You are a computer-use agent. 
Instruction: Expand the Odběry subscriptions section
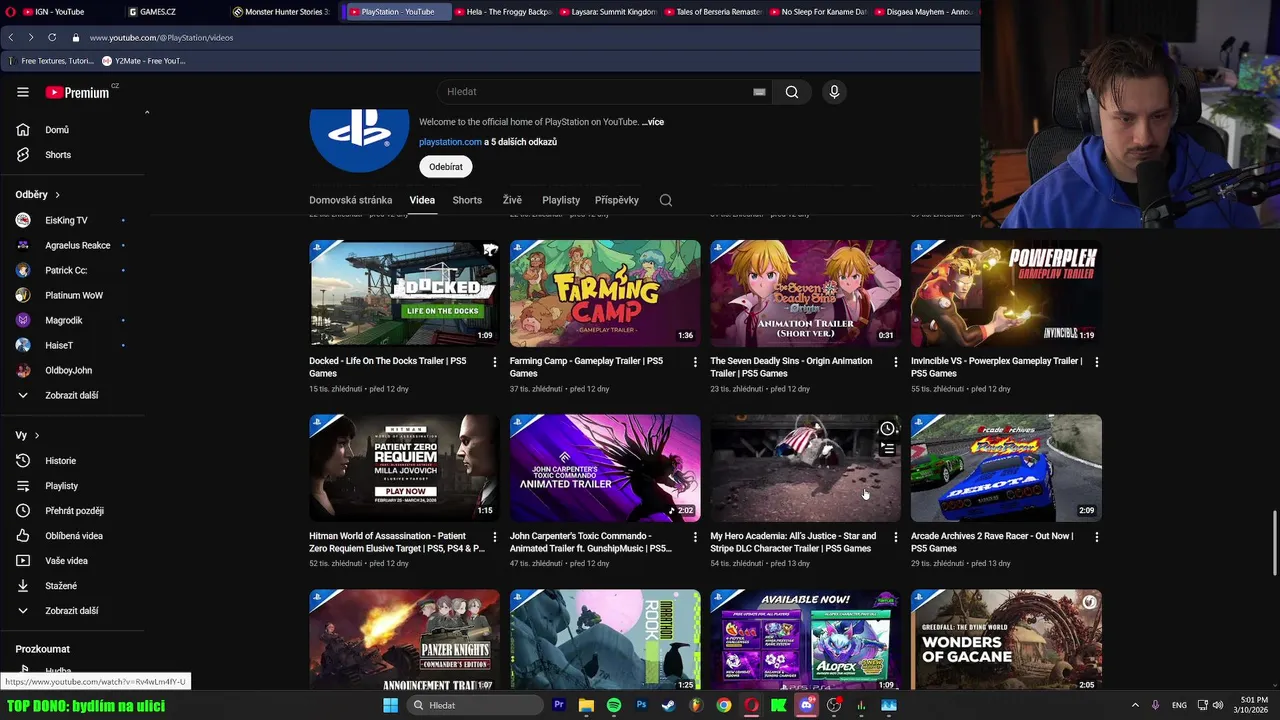click(x=38, y=195)
